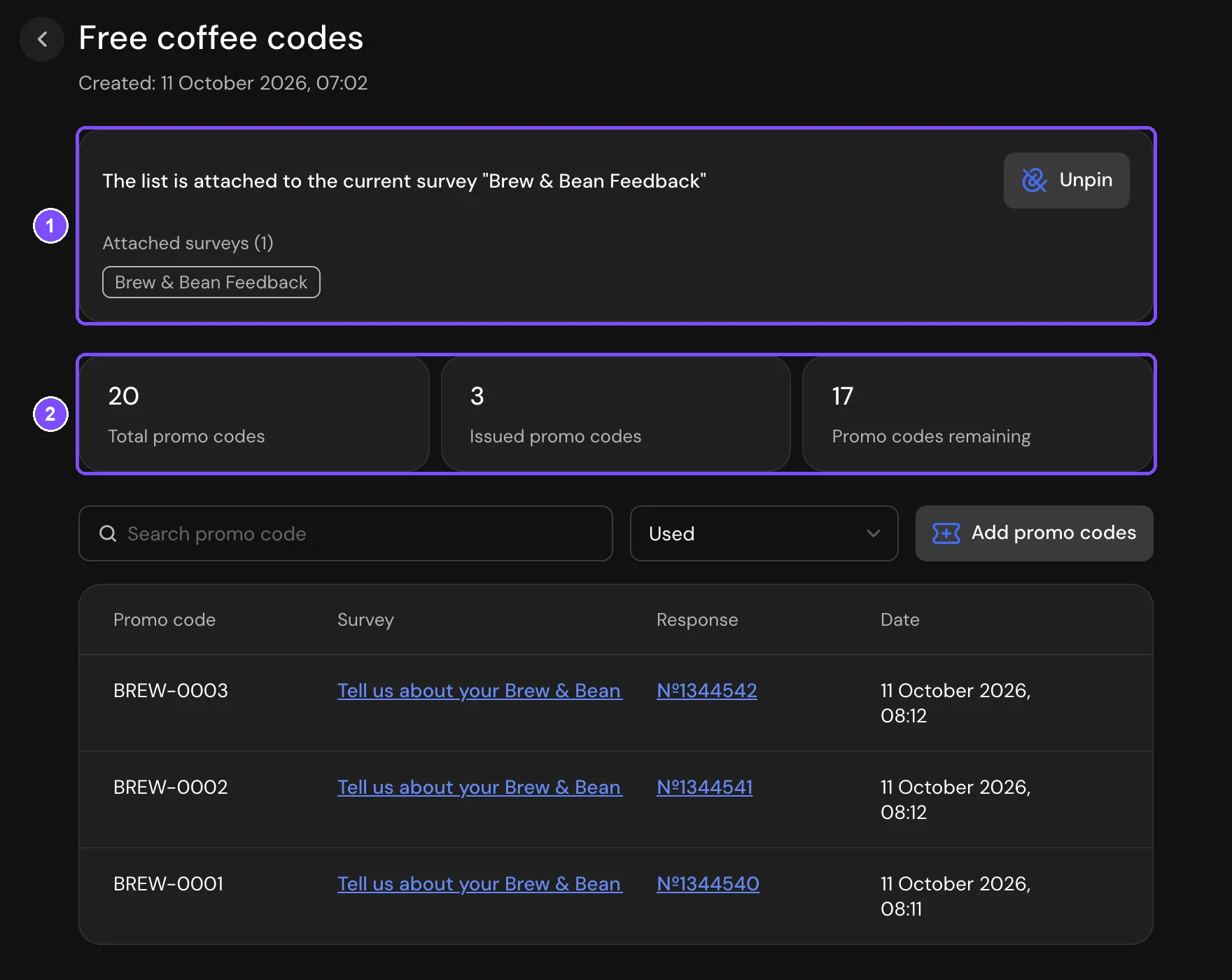Open survey link in BREW-0002 row
1232x980 pixels.
coord(479,787)
